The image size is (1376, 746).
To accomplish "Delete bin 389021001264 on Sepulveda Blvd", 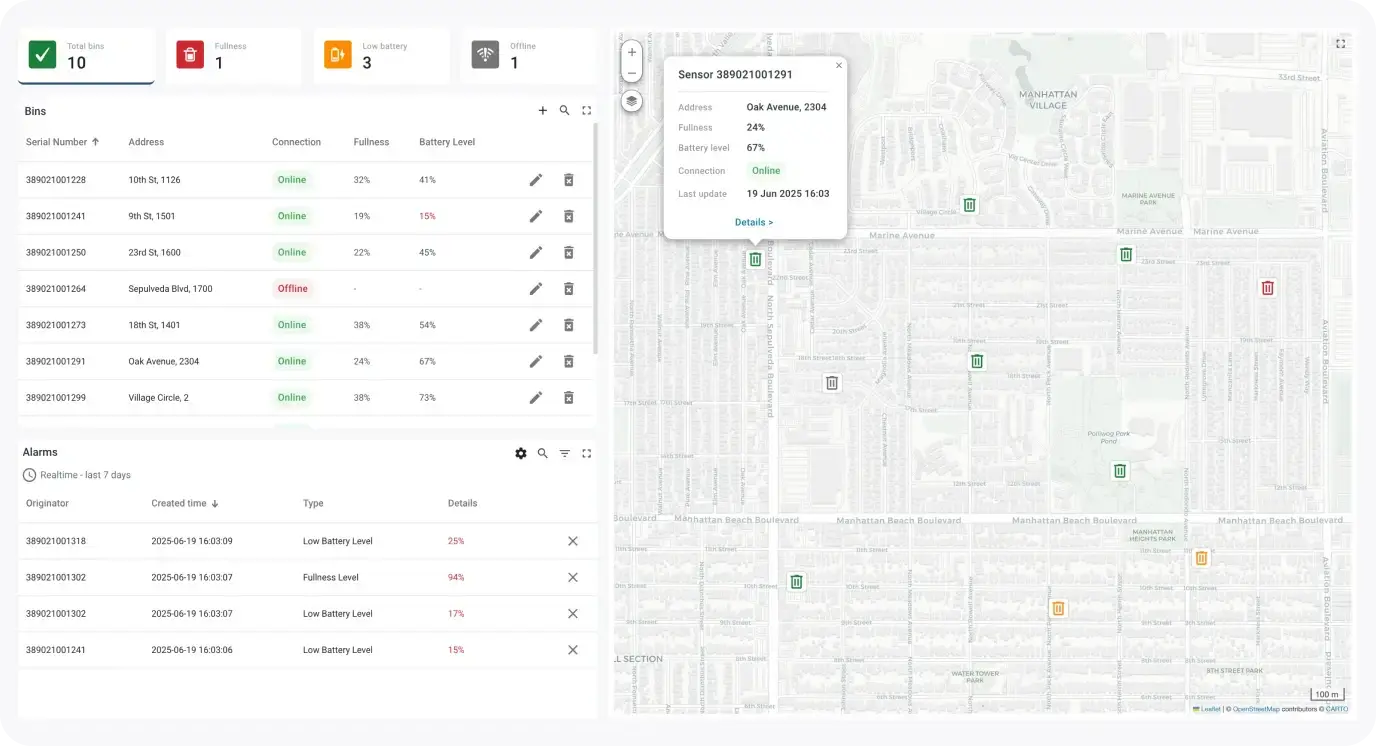I will 568,289.
